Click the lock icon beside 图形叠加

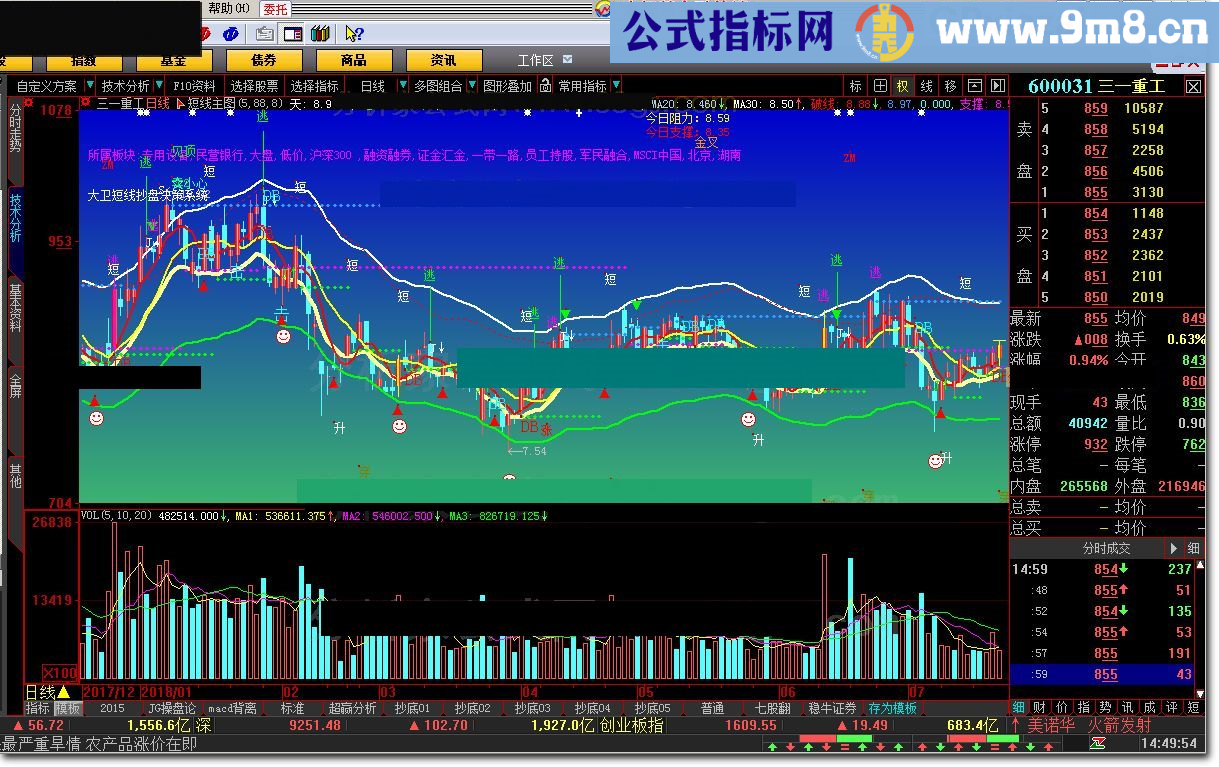click(x=545, y=85)
